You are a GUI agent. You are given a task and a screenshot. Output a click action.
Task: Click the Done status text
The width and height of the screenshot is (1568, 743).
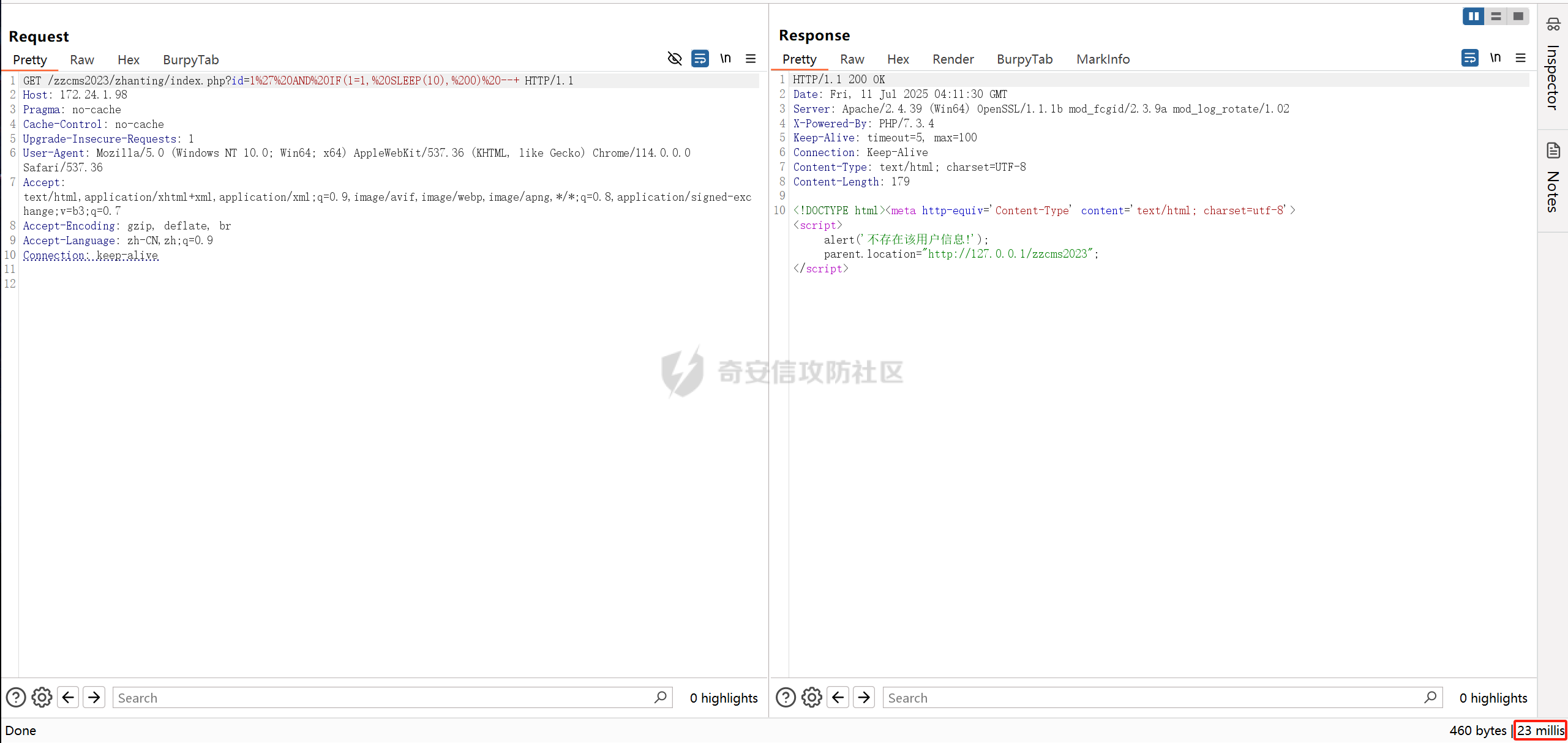pos(21,731)
